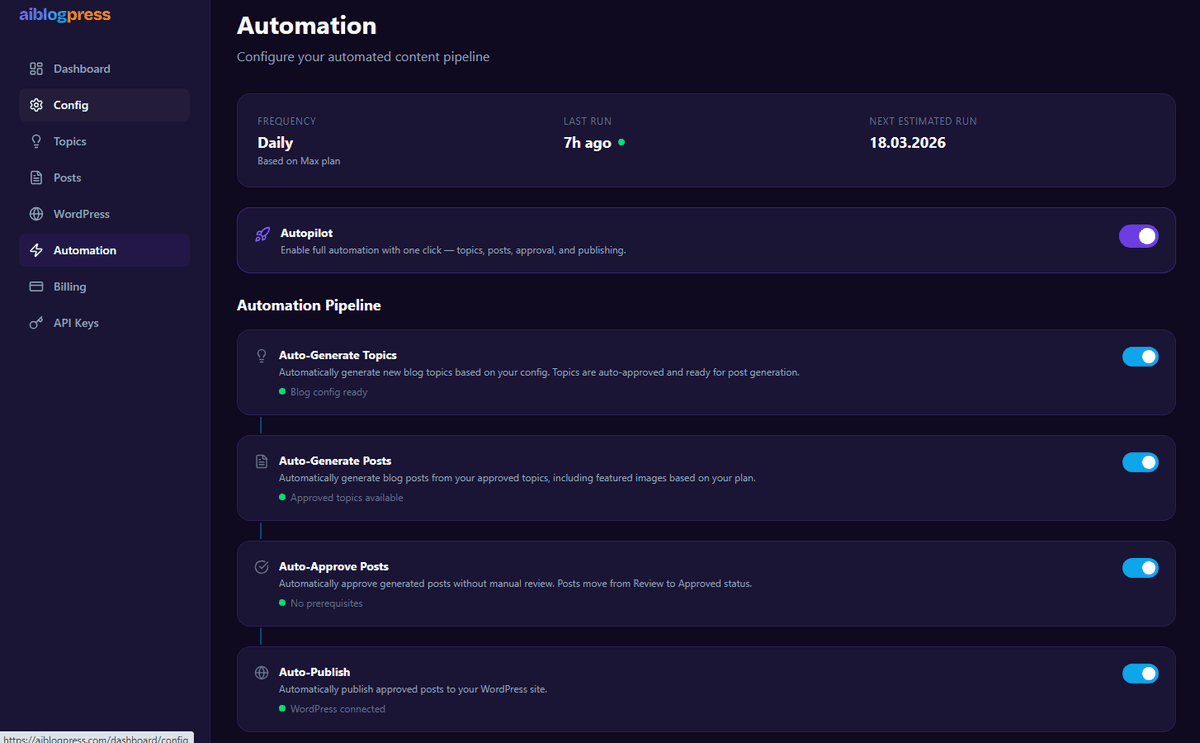Click the aiblogpress logo
Screen dimensions: 1200x743
coord(64,15)
